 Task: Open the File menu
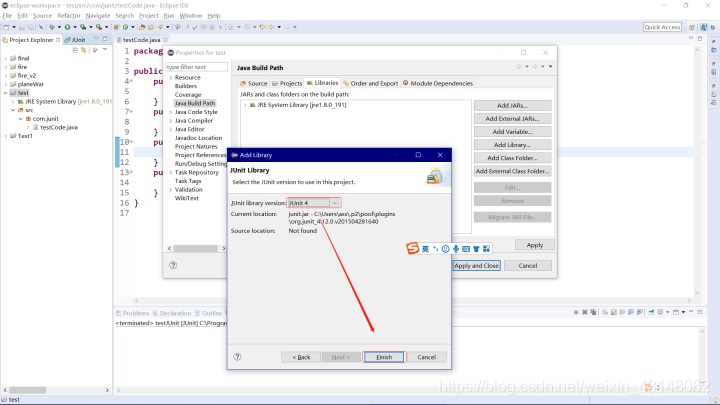click(7, 16)
